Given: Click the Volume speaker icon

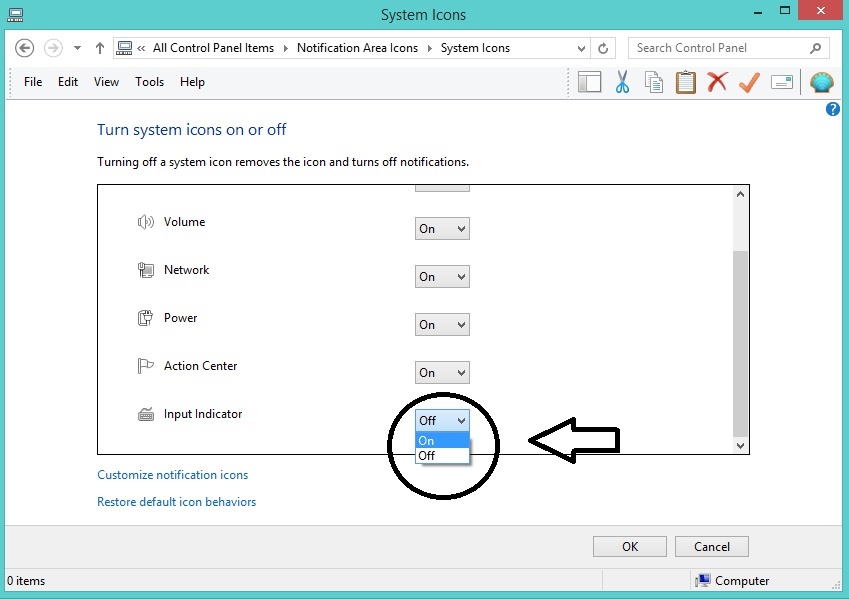Looking at the screenshot, I should point(145,222).
